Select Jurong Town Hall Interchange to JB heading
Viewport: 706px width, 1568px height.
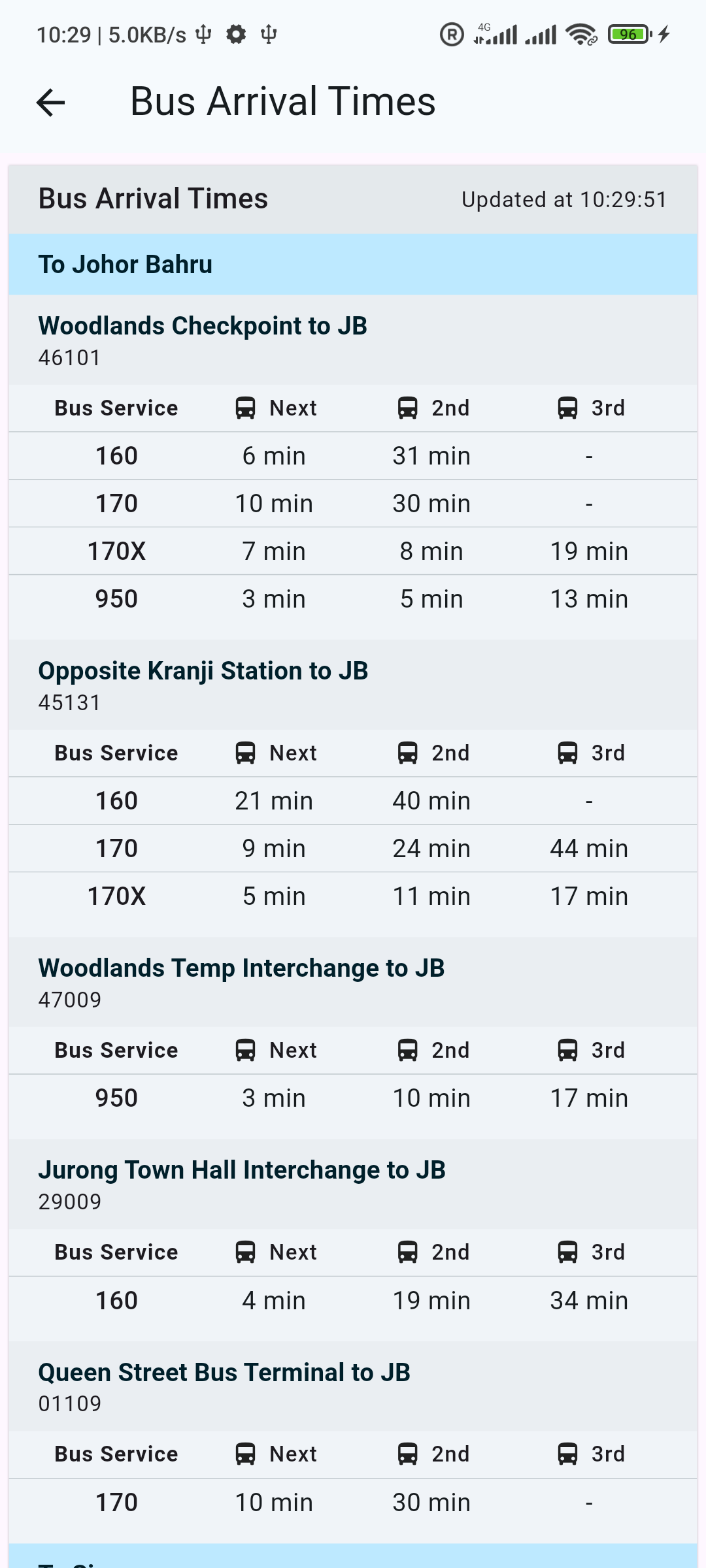pyautogui.click(x=242, y=1169)
